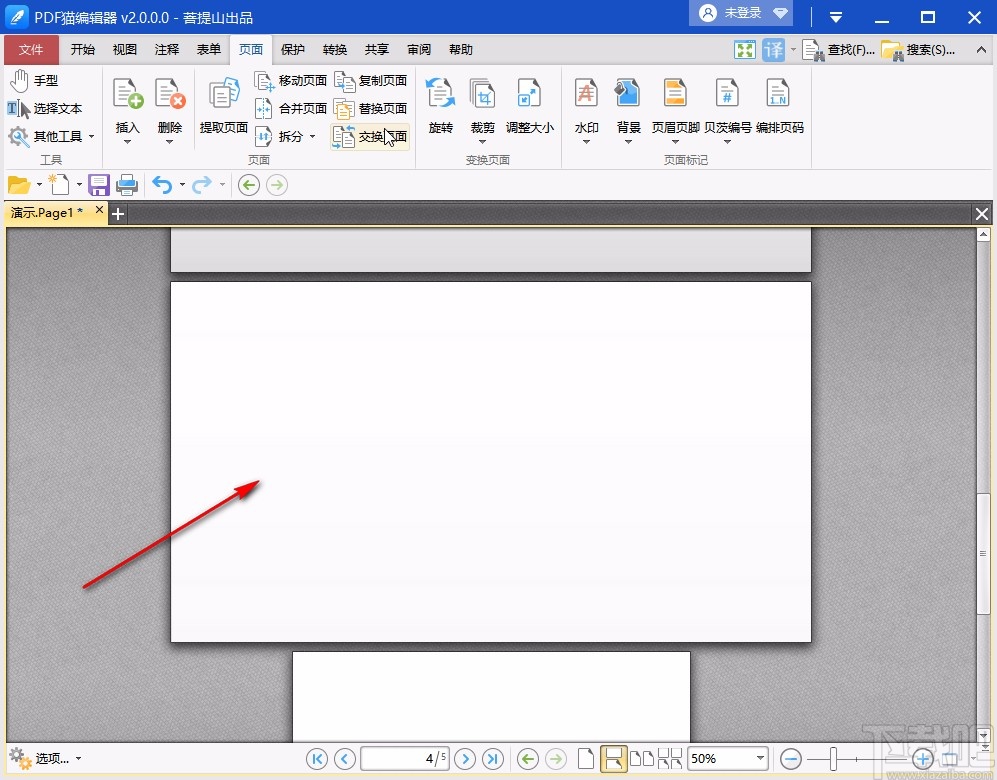Open the 50% zoom level dropdown
Image resolution: width=997 pixels, height=780 pixels.
759,759
